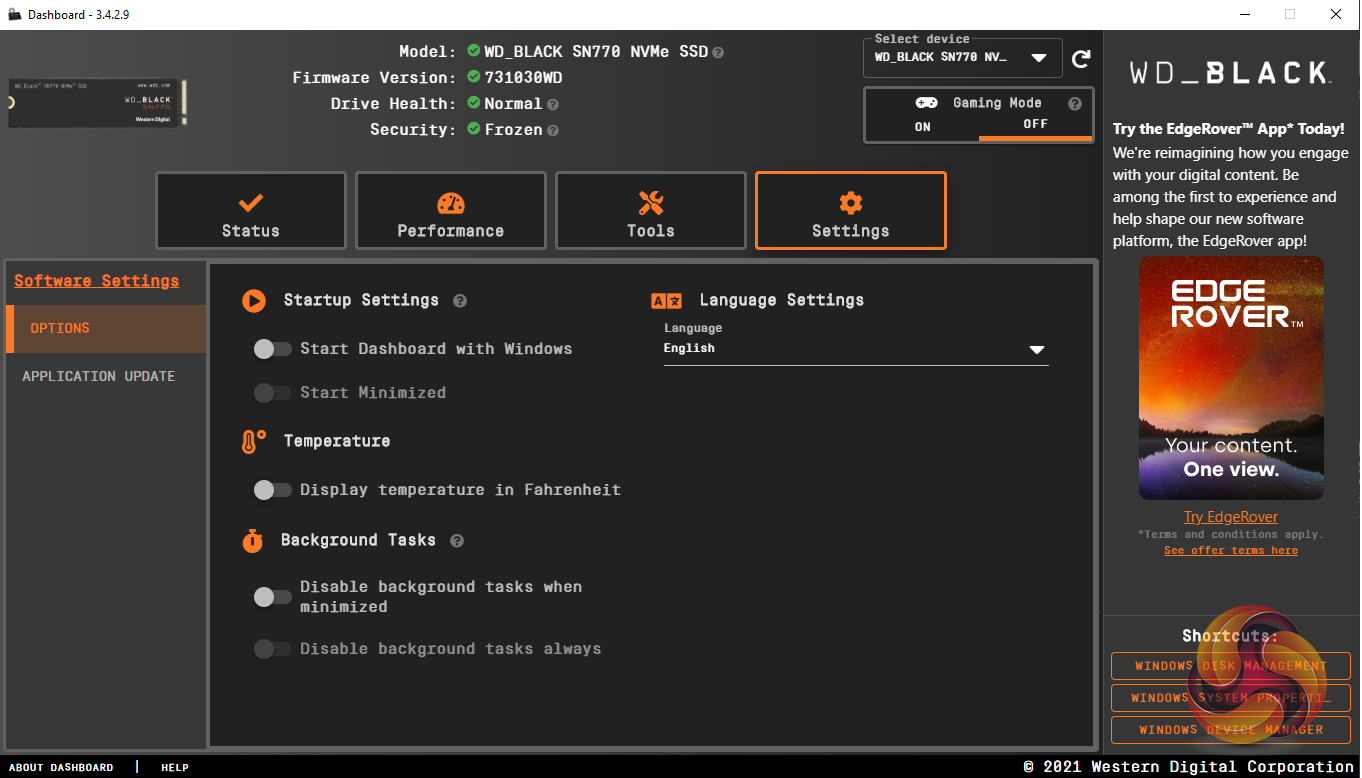Open See offer terms here link
This screenshot has height=778, width=1362.
(1231, 551)
